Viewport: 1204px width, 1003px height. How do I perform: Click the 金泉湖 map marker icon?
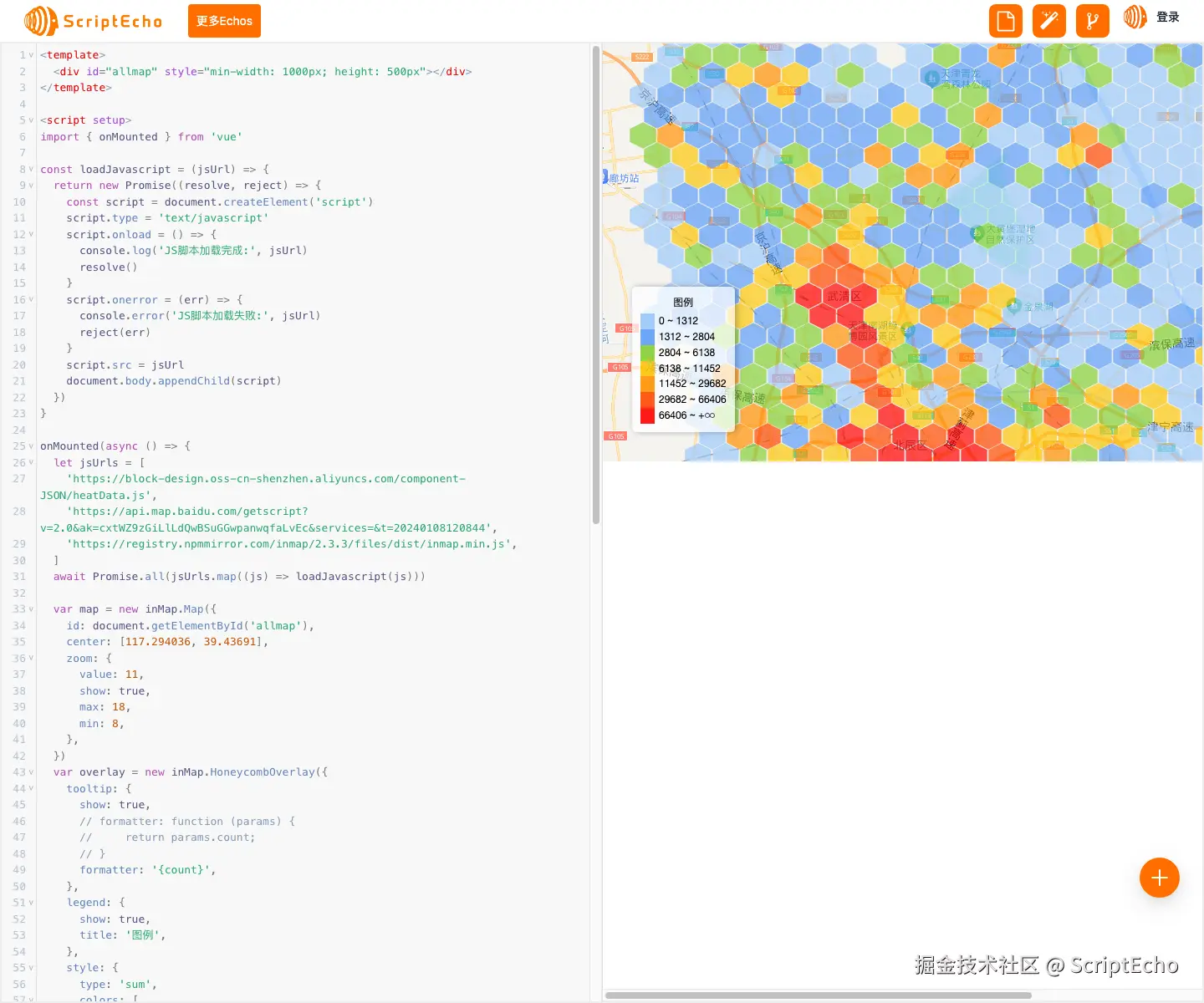pos(1013,306)
